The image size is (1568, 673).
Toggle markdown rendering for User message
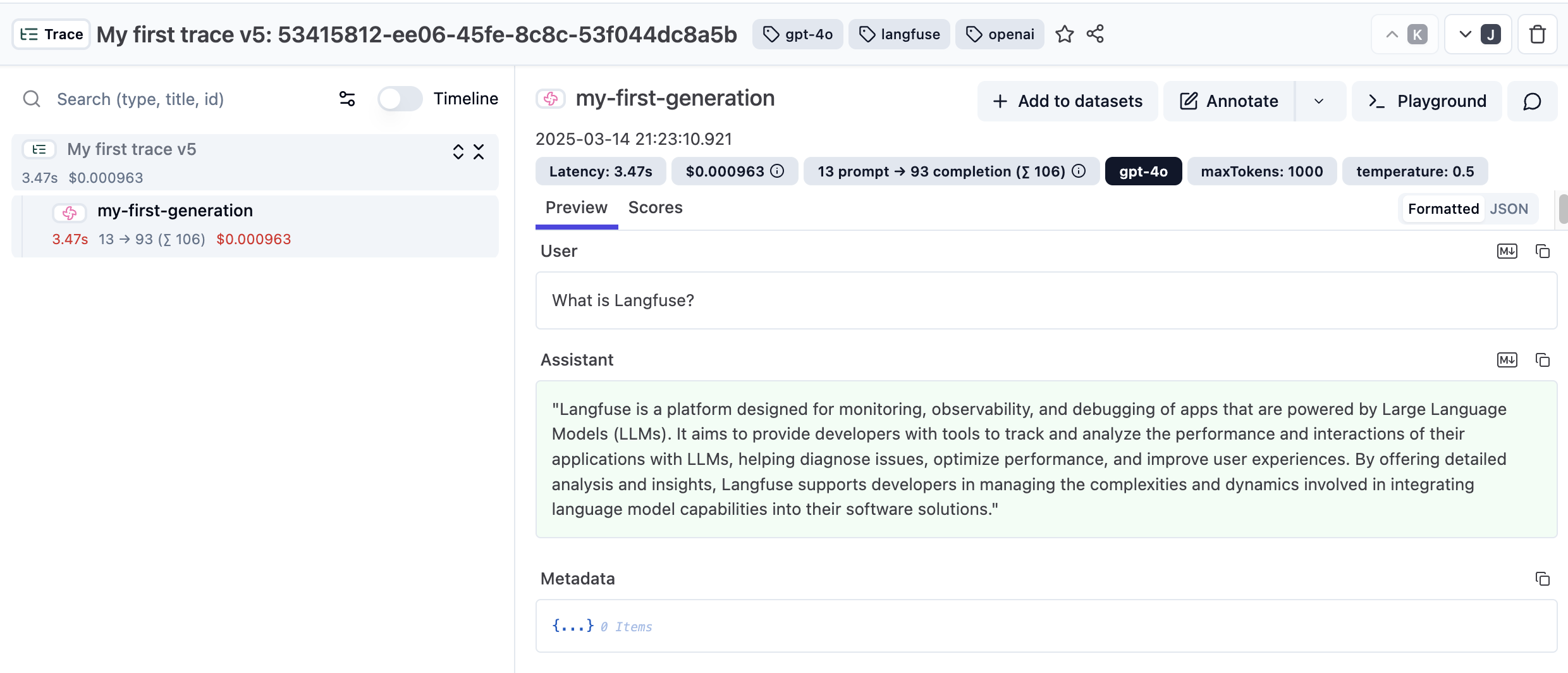(x=1507, y=251)
